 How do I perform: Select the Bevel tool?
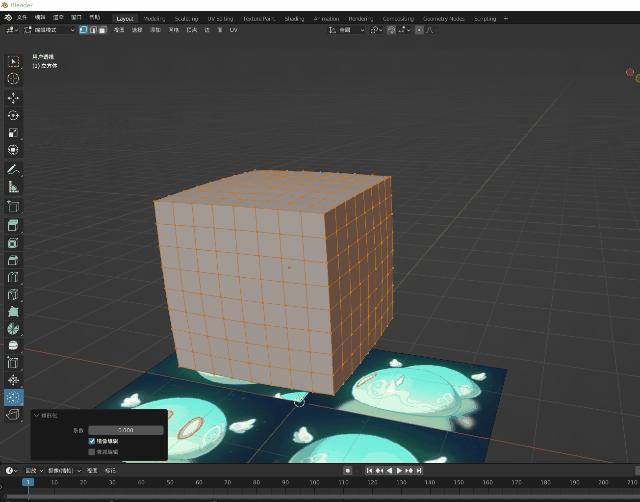(x=13, y=260)
